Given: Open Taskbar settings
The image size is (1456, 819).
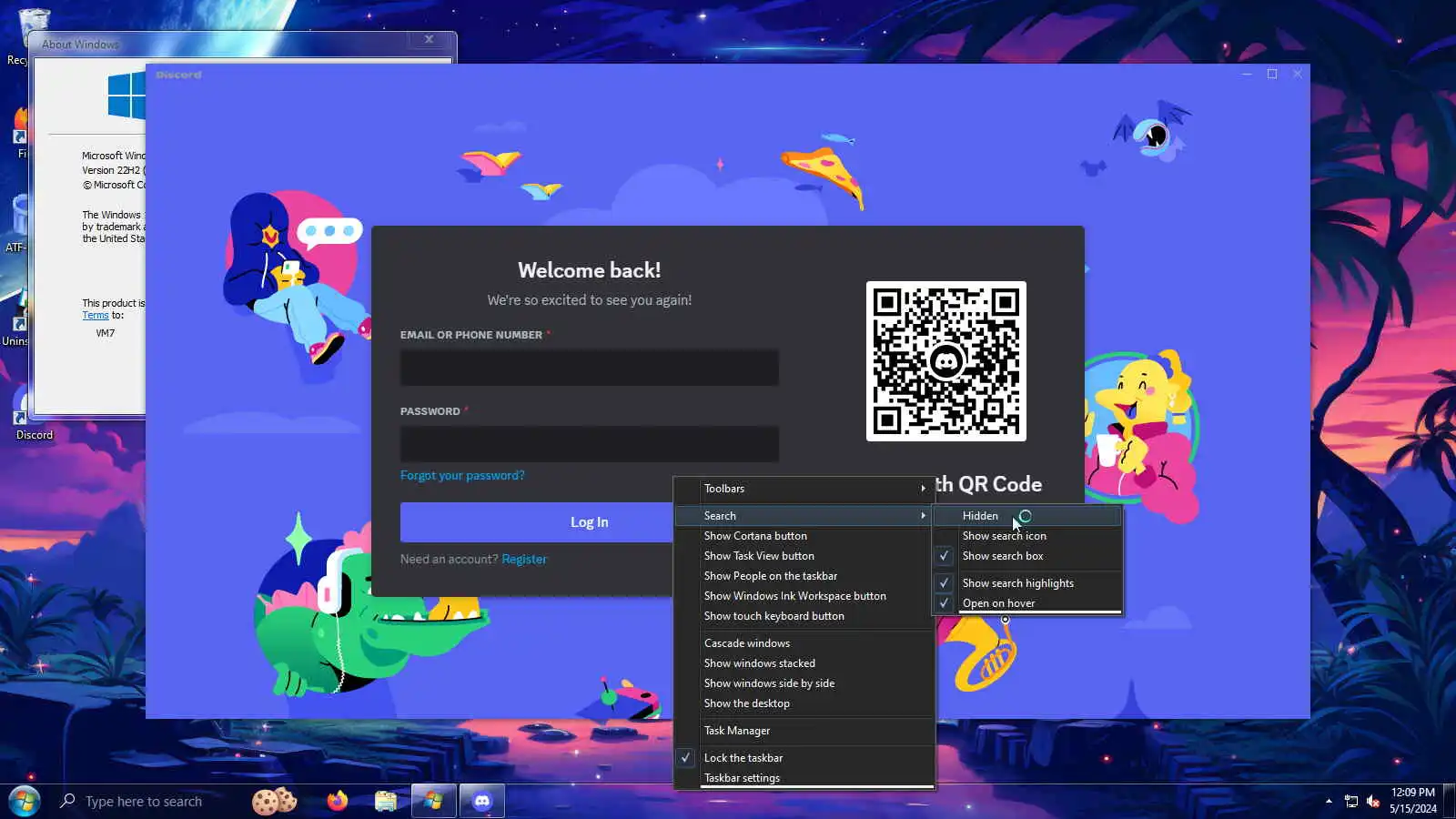Looking at the screenshot, I should (x=804, y=778).
